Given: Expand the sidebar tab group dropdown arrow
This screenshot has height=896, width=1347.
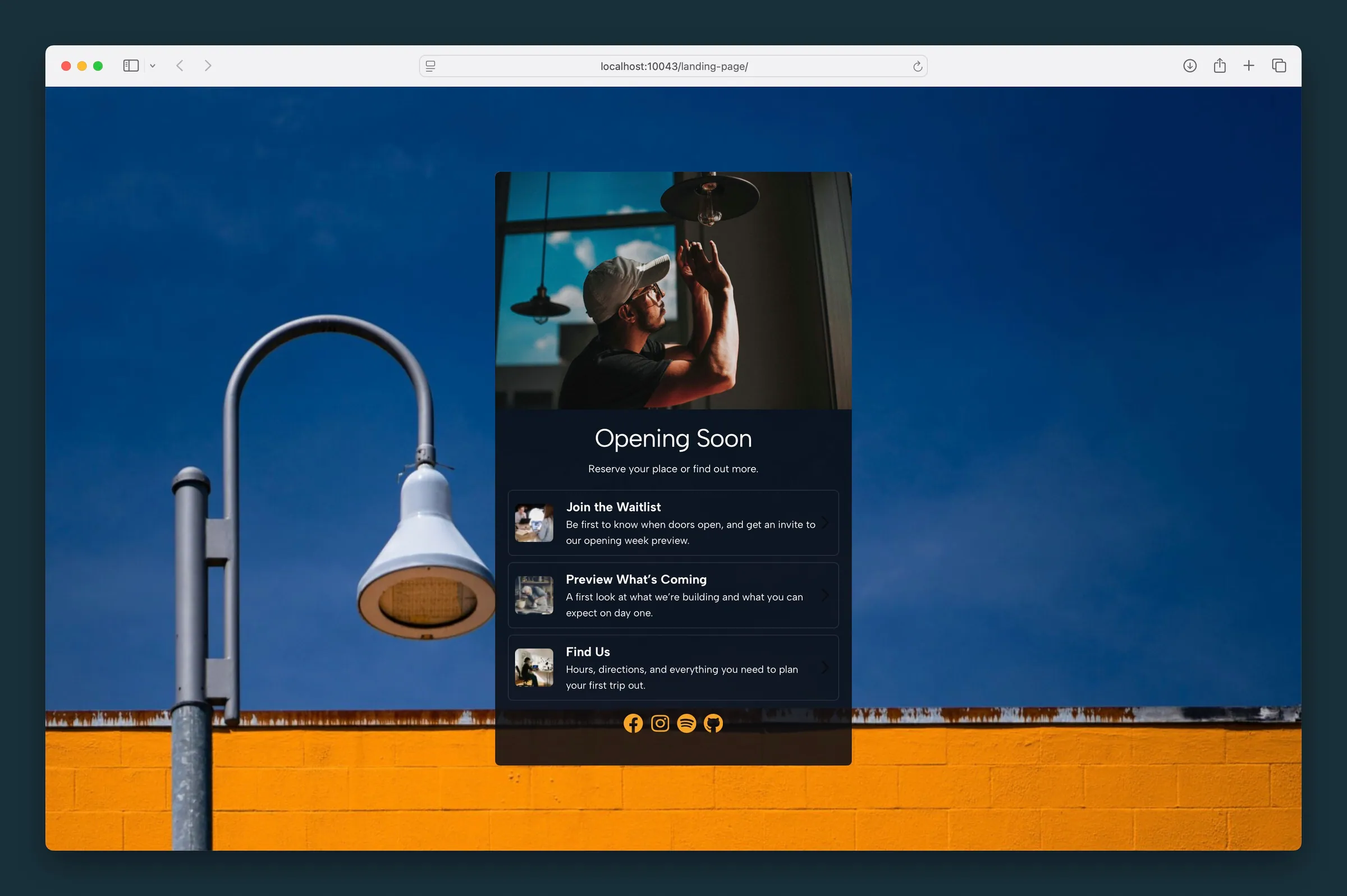Looking at the screenshot, I should [x=153, y=66].
